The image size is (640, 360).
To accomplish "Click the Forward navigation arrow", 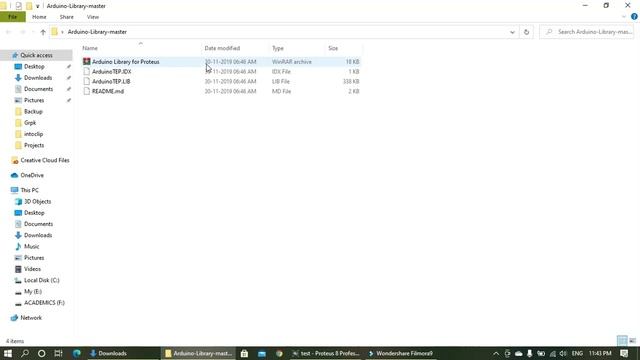I will point(23,32).
